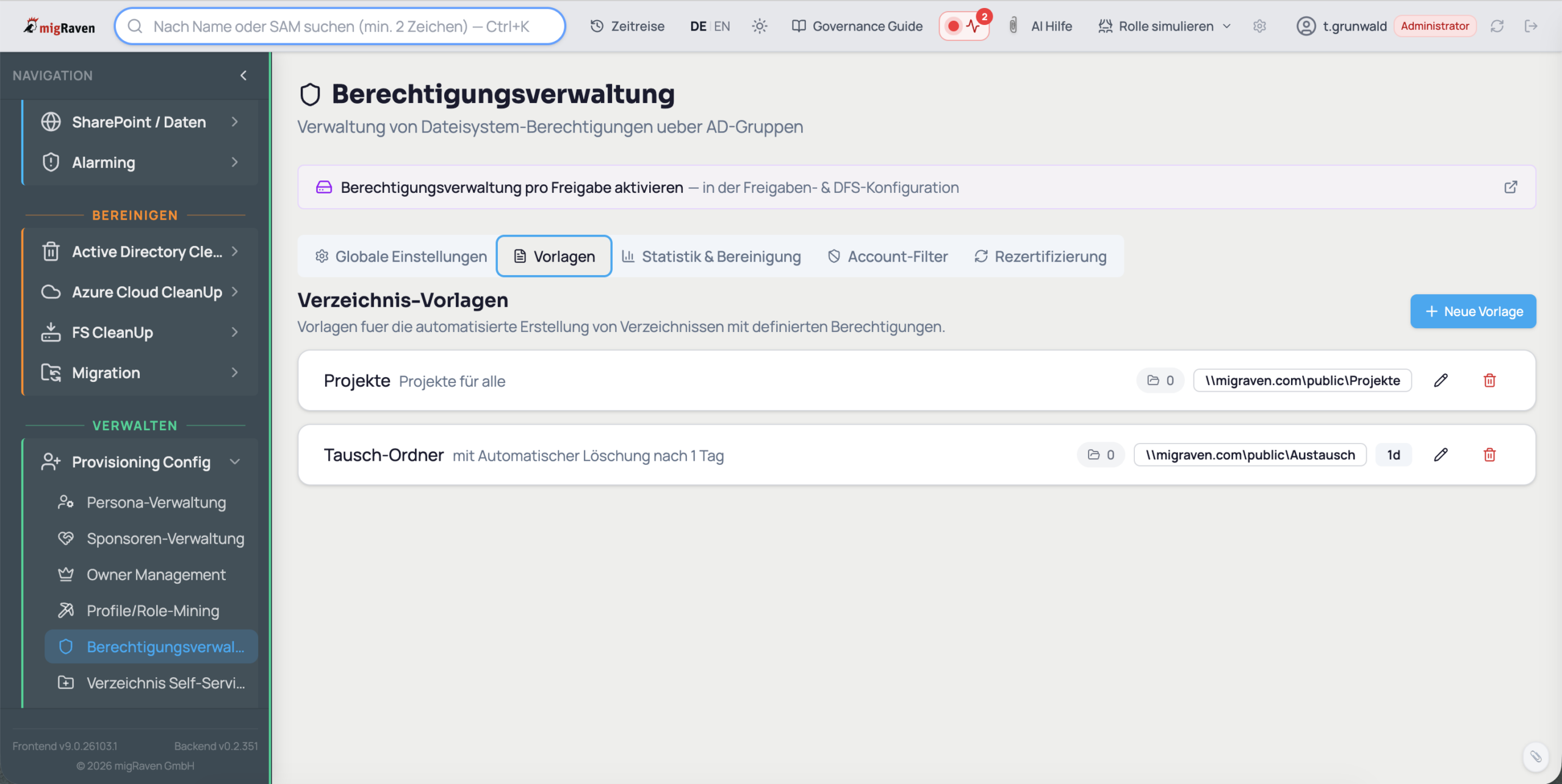Screen dimensions: 1562x784
Task: Click the Neue Vorlage button
Action: click(1473, 311)
